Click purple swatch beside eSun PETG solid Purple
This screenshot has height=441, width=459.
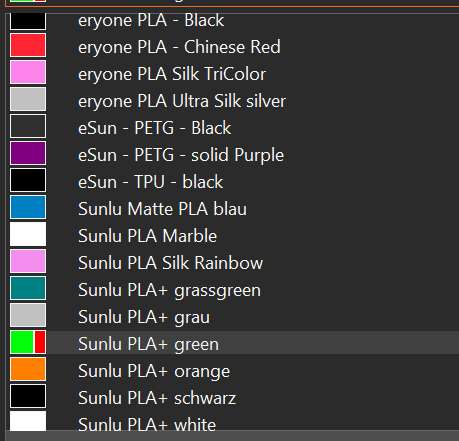pyautogui.click(x=28, y=153)
